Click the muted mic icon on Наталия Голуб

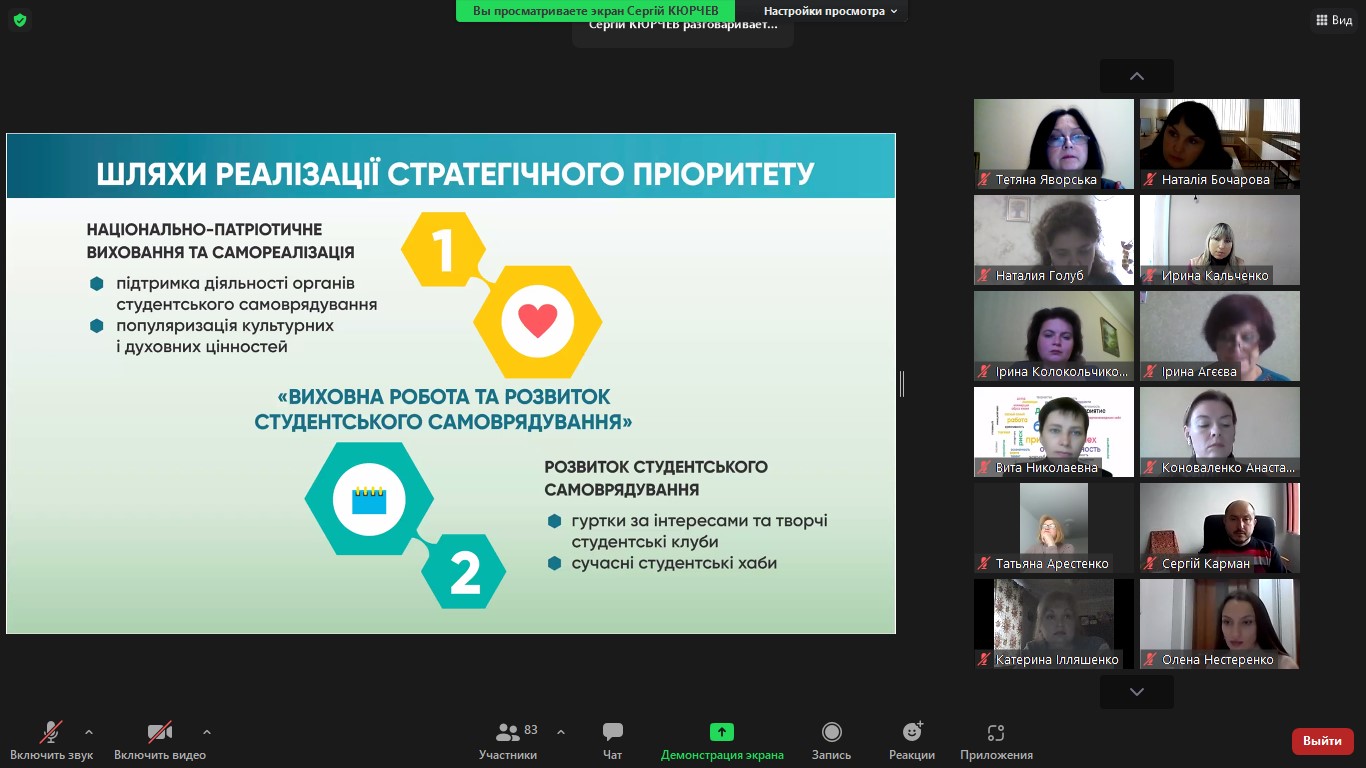(x=985, y=276)
